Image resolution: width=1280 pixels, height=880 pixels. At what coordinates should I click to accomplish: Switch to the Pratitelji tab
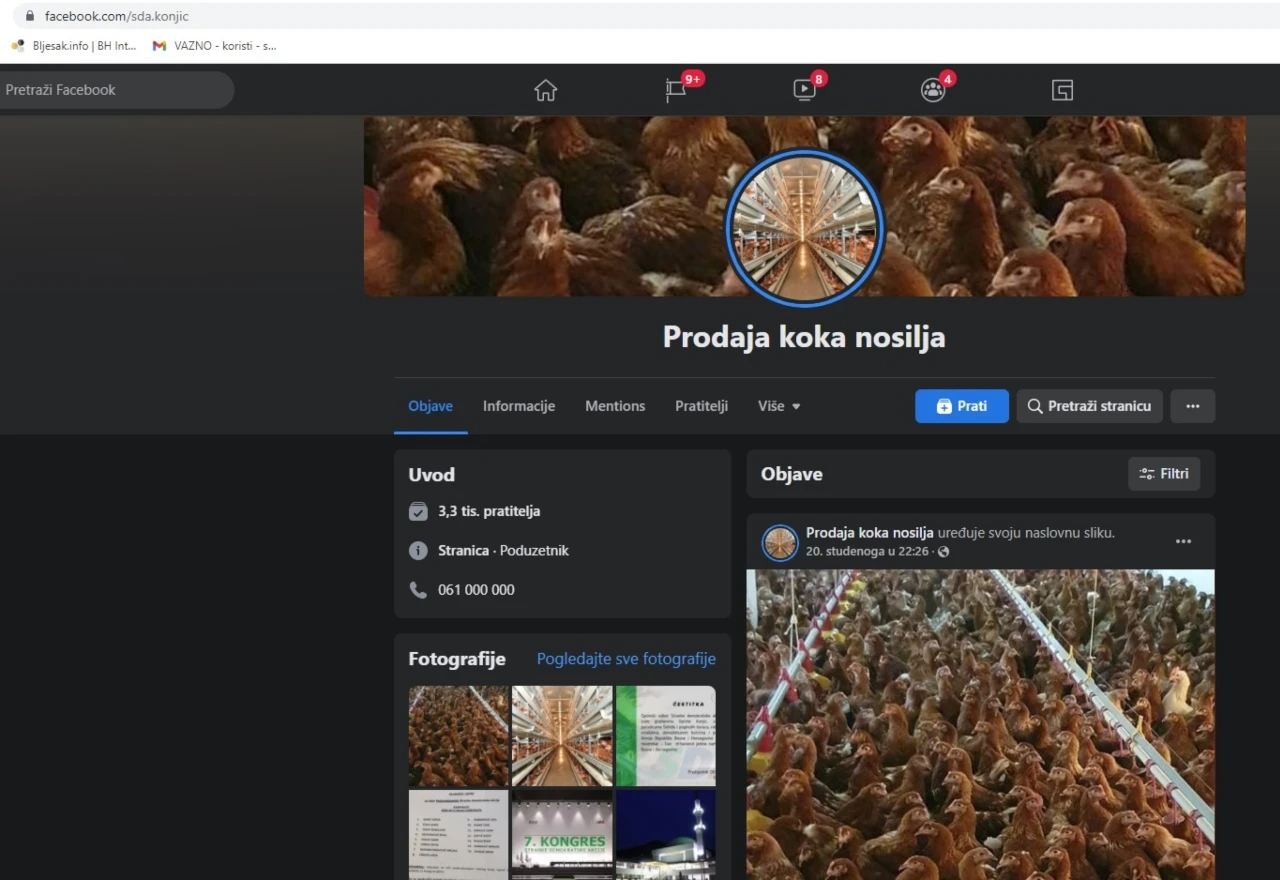pyautogui.click(x=701, y=406)
